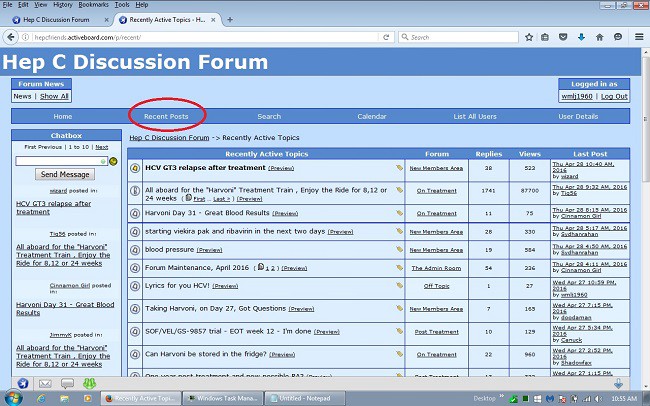Viewport: 650px width, 406px height.
Task: Open Recent Posts in forum navigation
Action: (x=165, y=117)
